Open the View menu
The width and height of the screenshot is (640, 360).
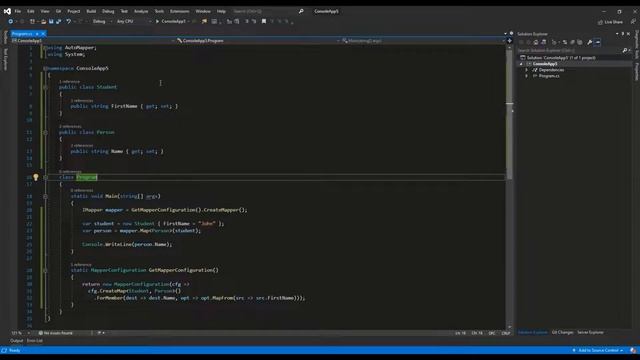(45, 11)
